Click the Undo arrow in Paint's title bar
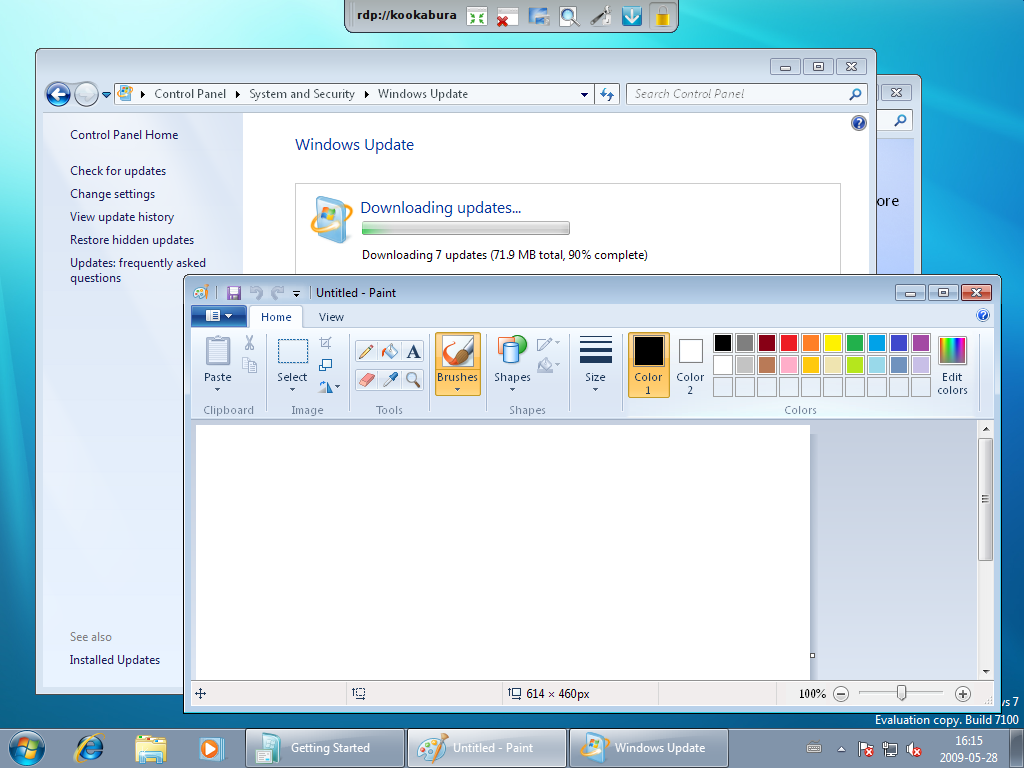This screenshot has height=768, width=1024. [256, 293]
